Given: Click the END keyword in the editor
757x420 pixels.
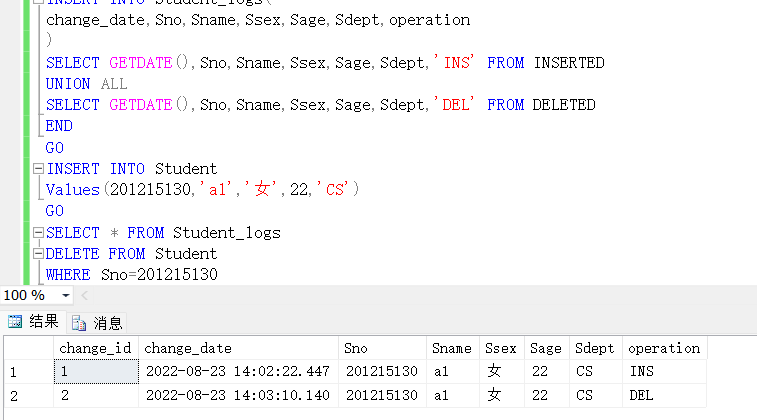Looking at the screenshot, I should pyautogui.click(x=59, y=126).
